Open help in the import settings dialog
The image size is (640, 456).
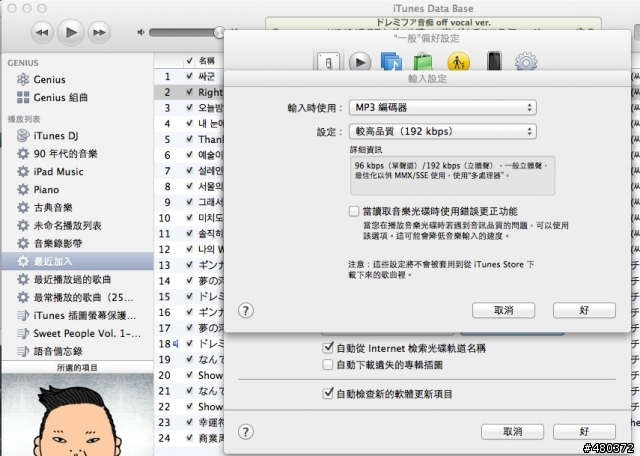coord(246,311)
